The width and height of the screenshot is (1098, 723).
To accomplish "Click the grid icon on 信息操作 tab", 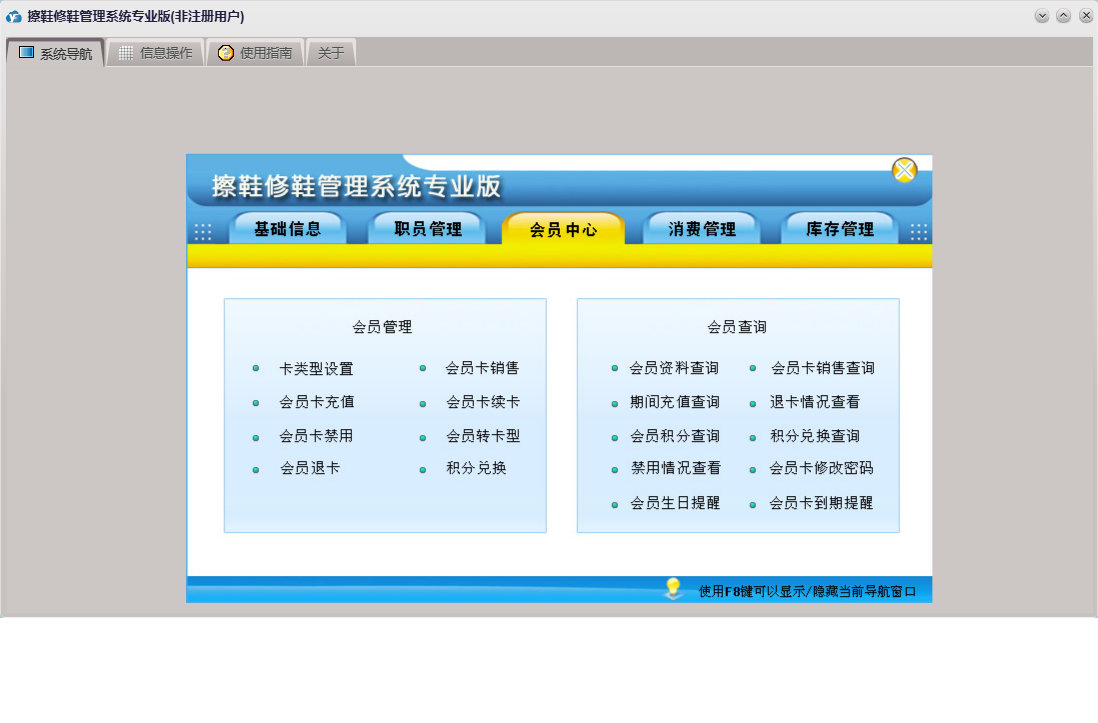I will 126,53.
